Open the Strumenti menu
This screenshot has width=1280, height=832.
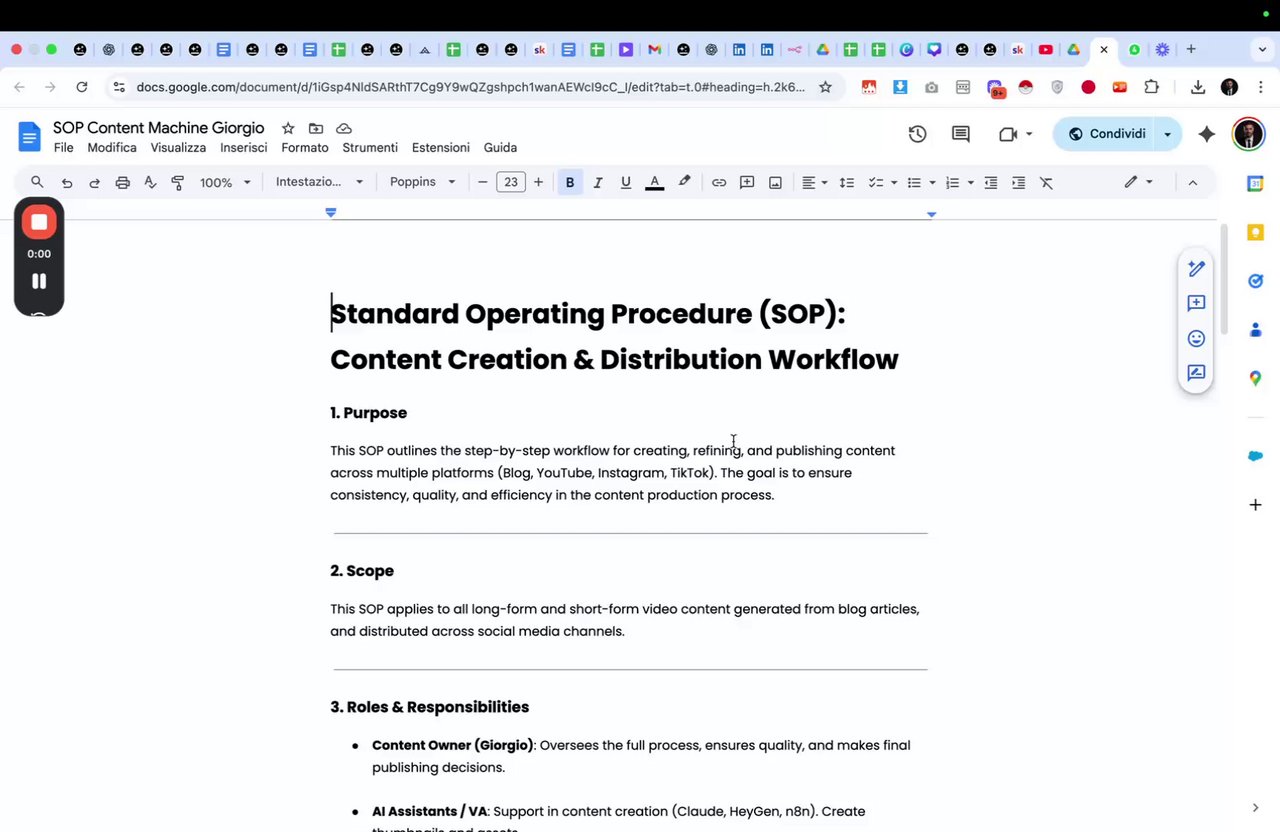coord(370,148)
